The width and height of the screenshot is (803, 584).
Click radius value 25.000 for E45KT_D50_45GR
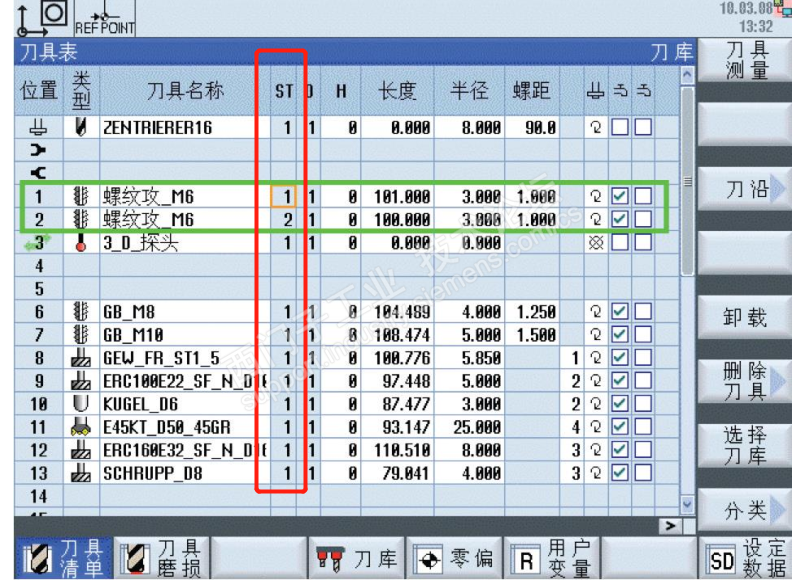pyautogui.click(x=477, y=427)
